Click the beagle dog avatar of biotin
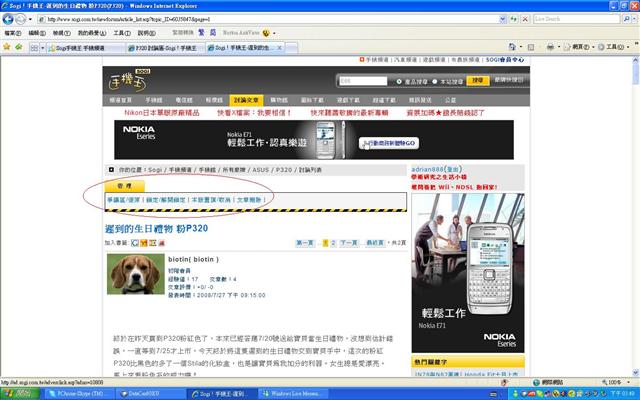 [x=134, y=271]
